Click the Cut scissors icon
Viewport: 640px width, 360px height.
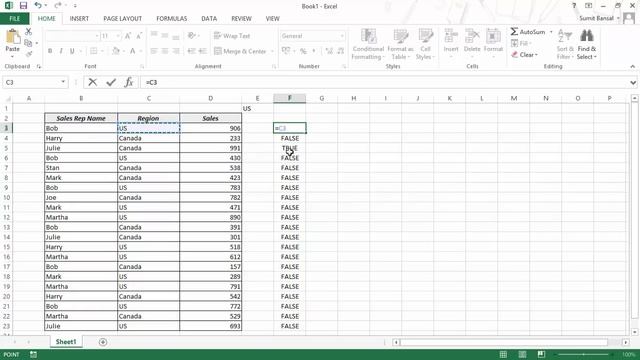(x=28, y=32)
